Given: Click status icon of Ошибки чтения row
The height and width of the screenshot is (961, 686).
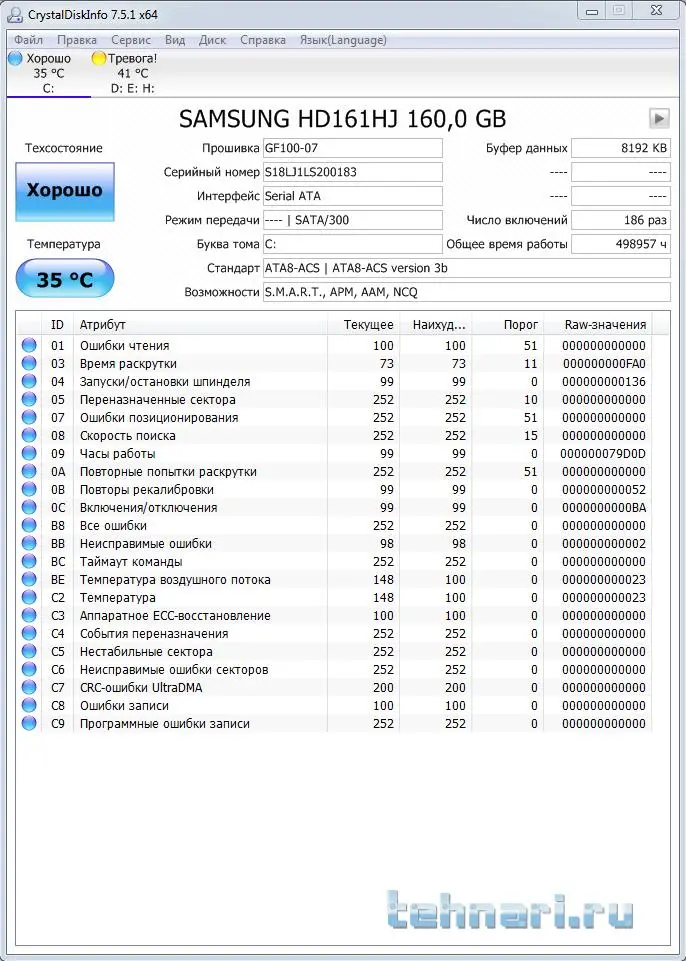Looking at the screenshot, I should pos(29,346).
